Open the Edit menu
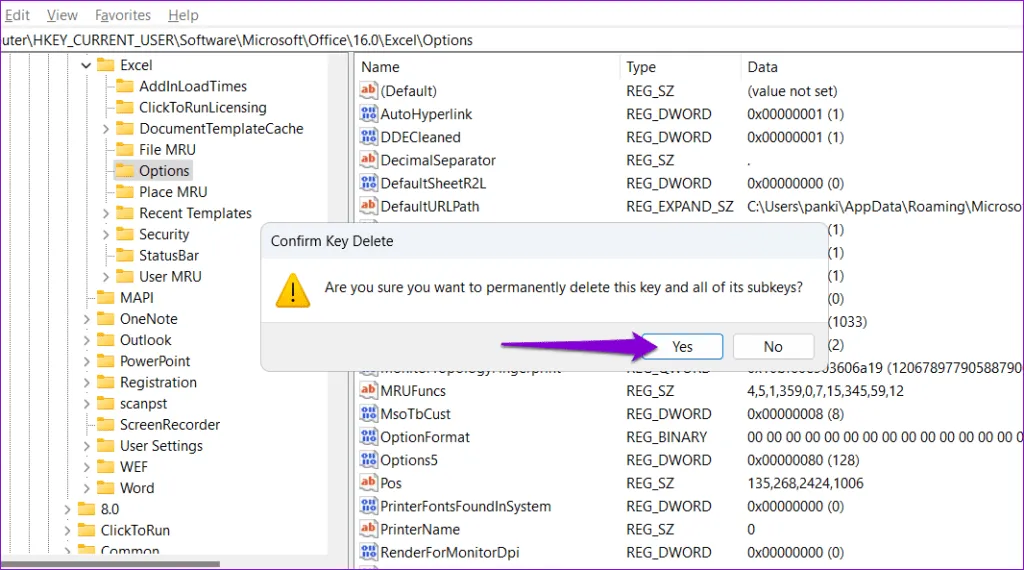1024x570 pixels. pyautogui.click(x=17, y=15)
